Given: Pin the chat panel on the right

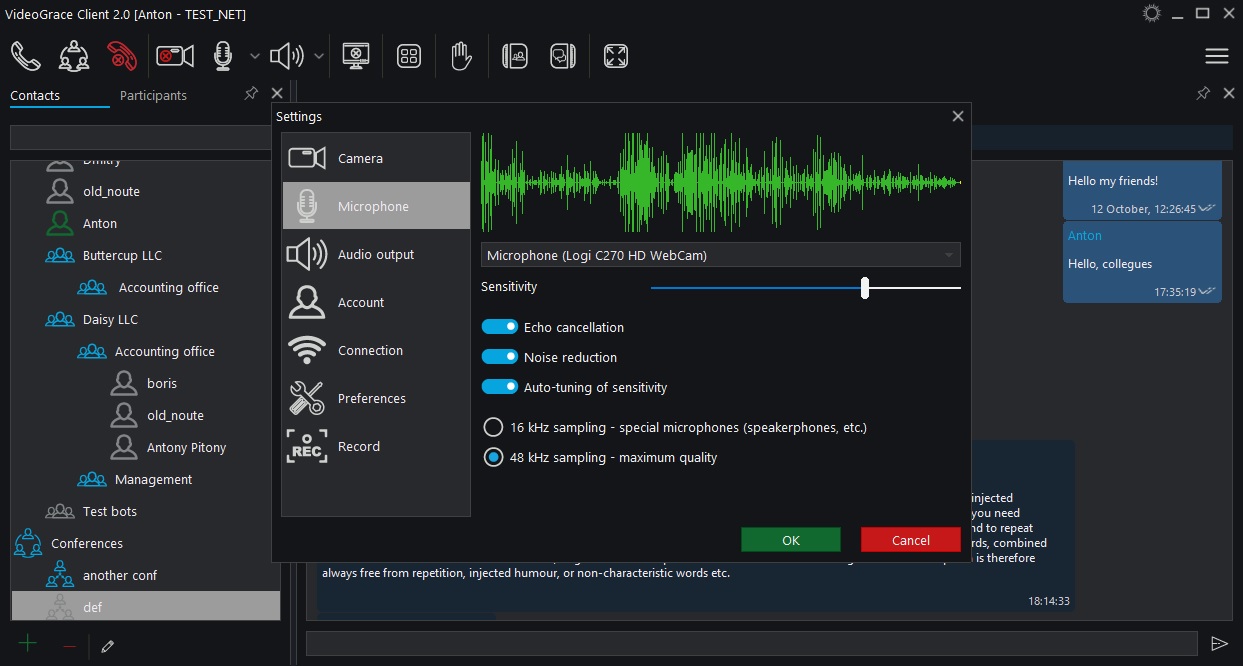Looking at the screenshot, I should [1203, 93].
